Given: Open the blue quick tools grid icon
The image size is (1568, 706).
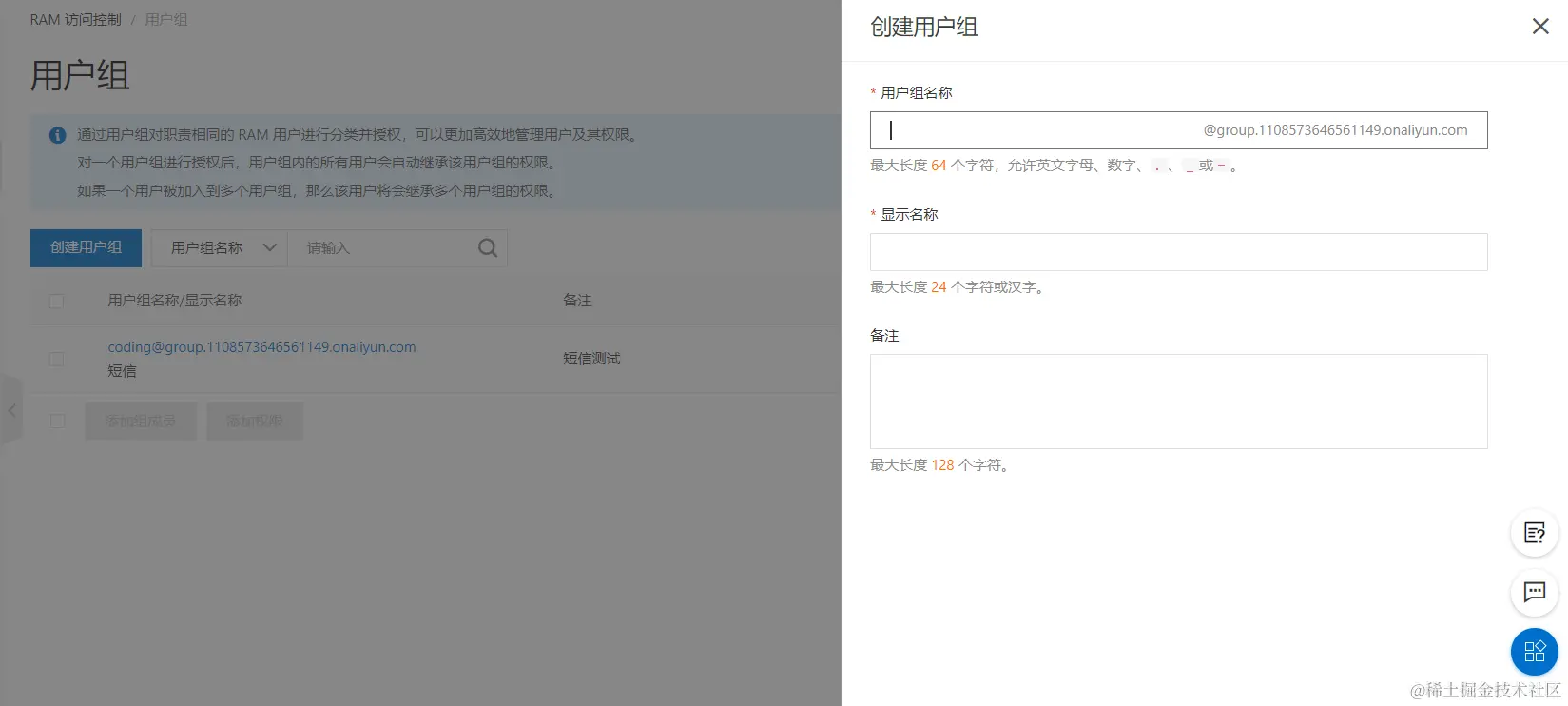Looking at the screenshot, I should coord(1534,652).
